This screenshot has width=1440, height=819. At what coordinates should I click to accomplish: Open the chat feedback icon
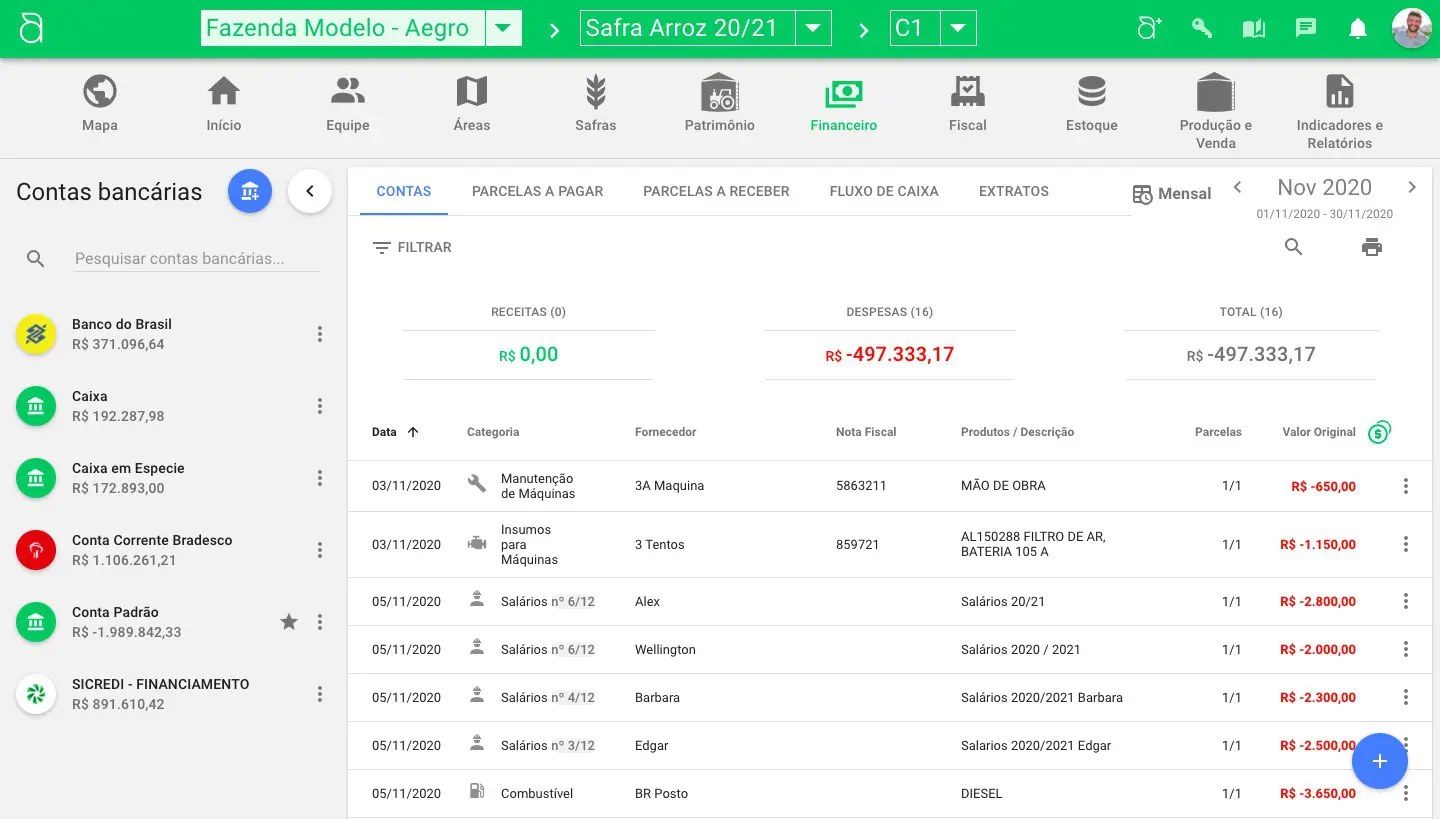coord(1305,28)
